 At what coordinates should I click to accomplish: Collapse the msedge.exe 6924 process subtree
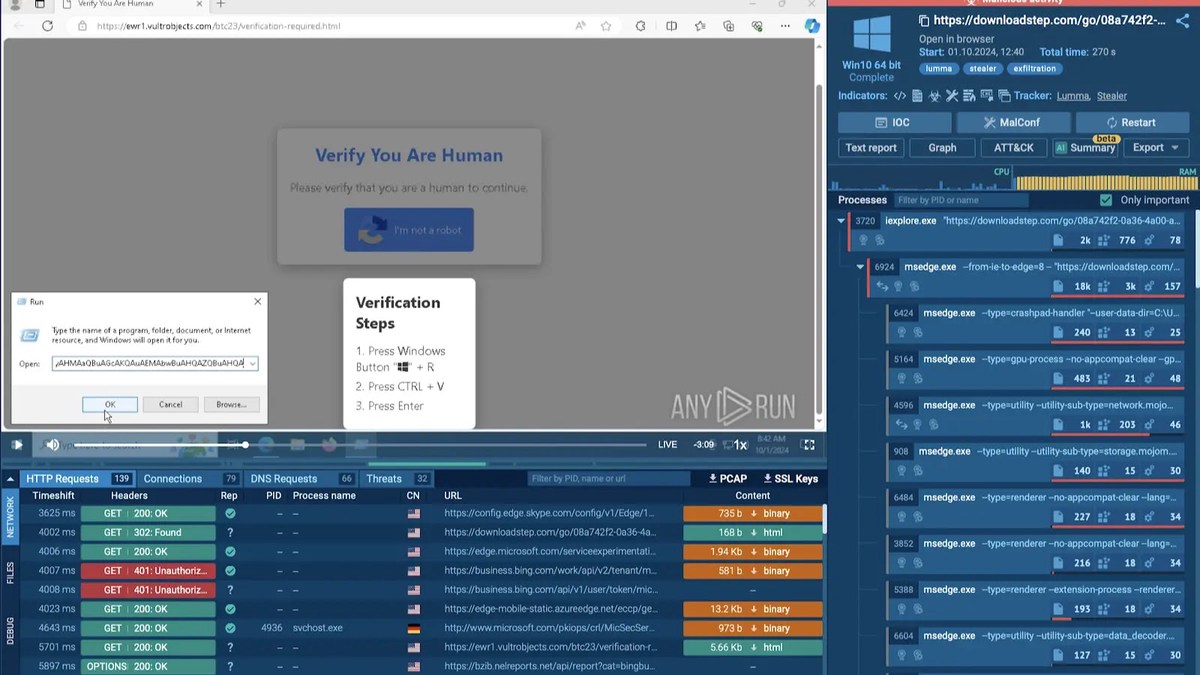(x=860, y=267)
